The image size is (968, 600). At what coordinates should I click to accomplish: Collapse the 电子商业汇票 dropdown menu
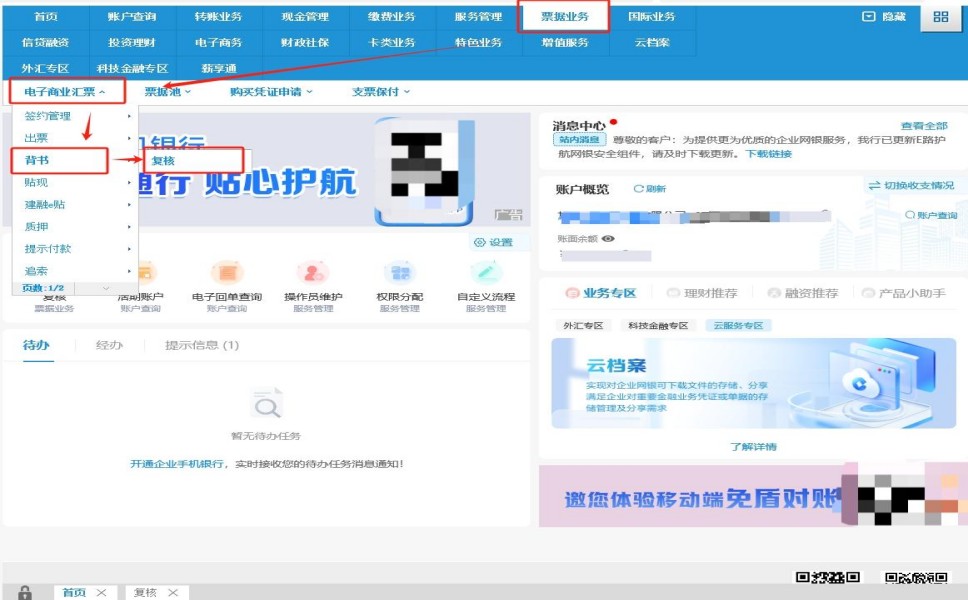point(66,92)
